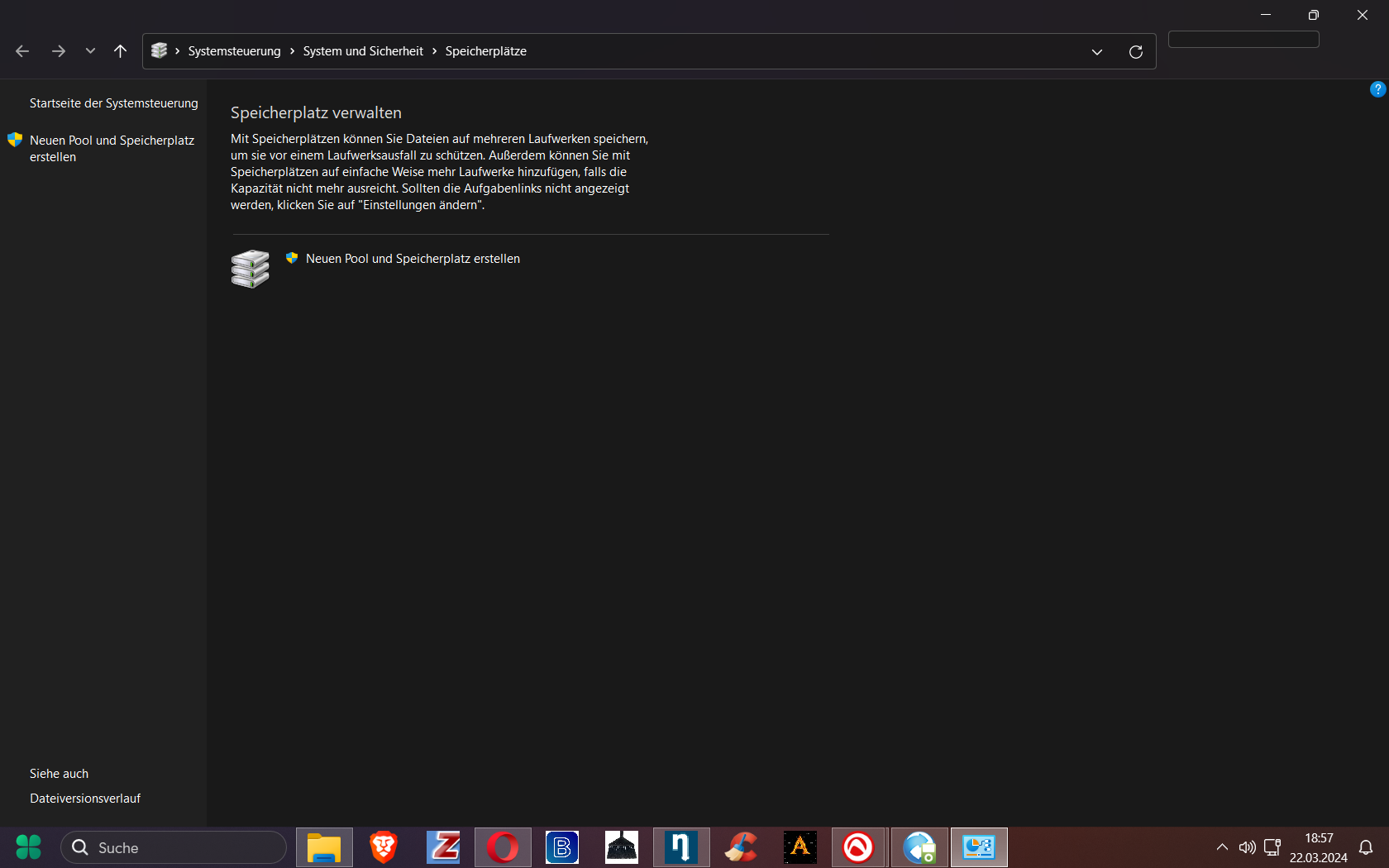Expand recent locations dropdown arrow
1389x868 pixels.
90,51
